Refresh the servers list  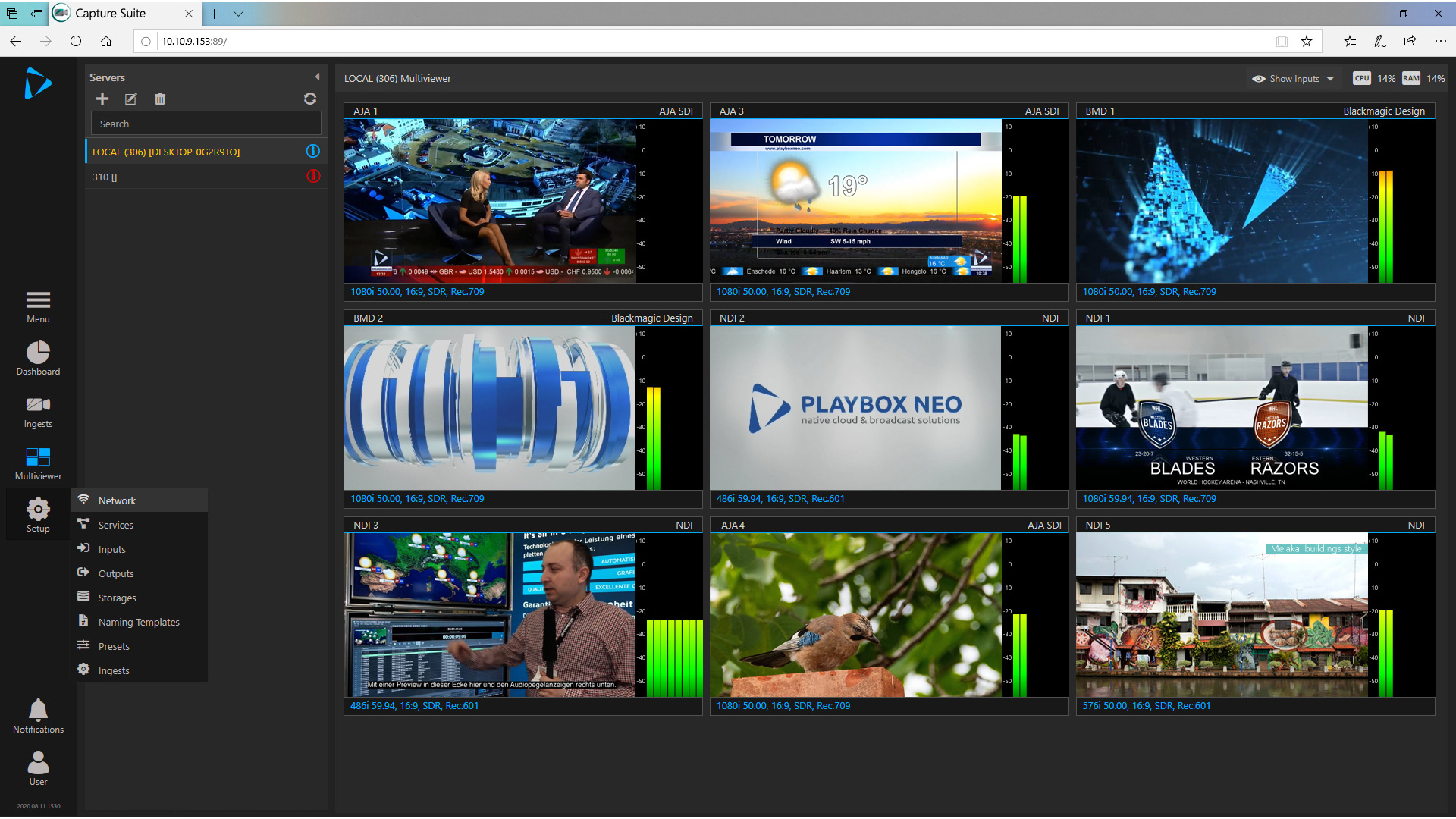pos(310,99)
